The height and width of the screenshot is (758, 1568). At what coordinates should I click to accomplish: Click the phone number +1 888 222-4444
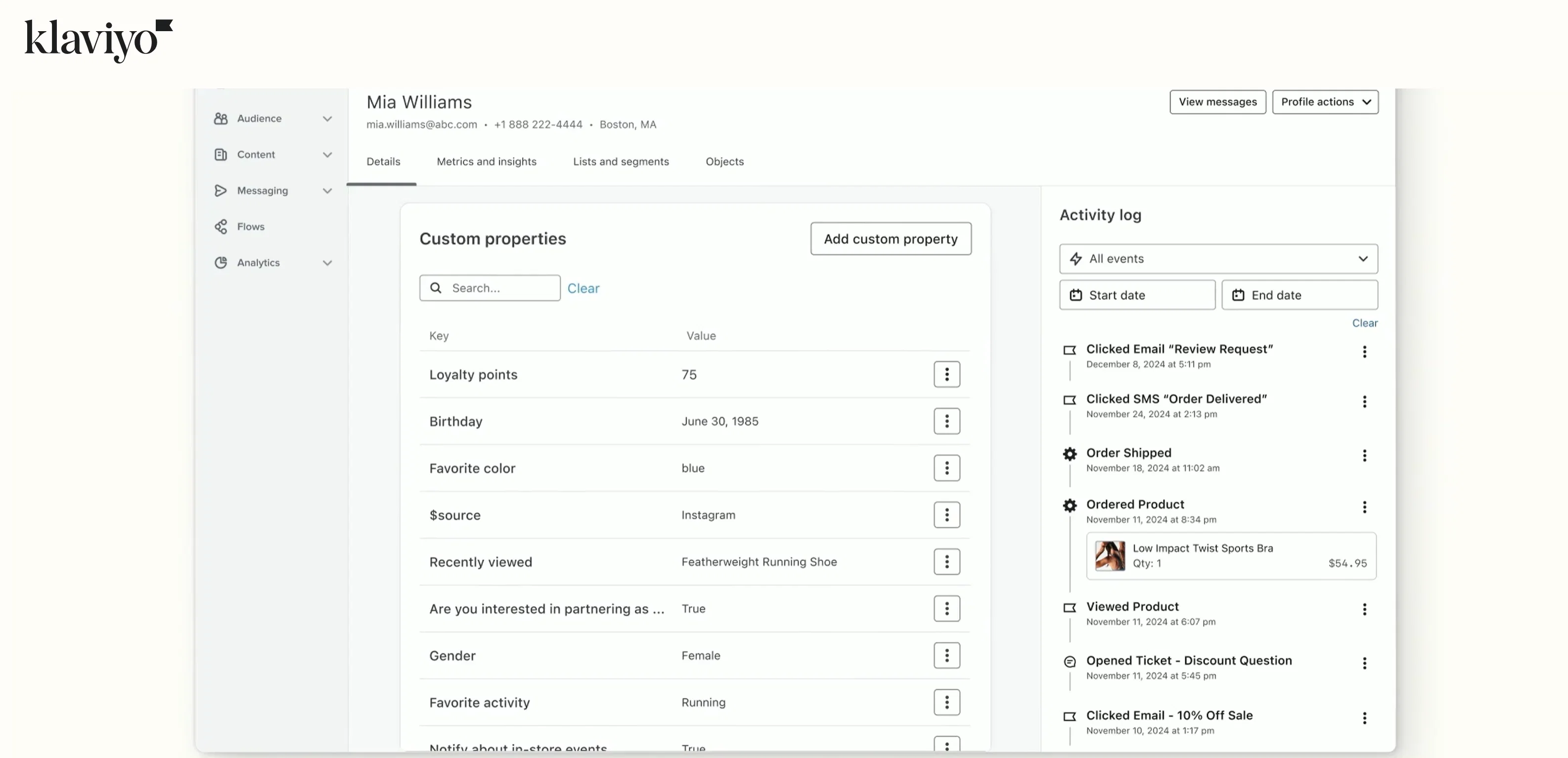click(x=538, y=125)
